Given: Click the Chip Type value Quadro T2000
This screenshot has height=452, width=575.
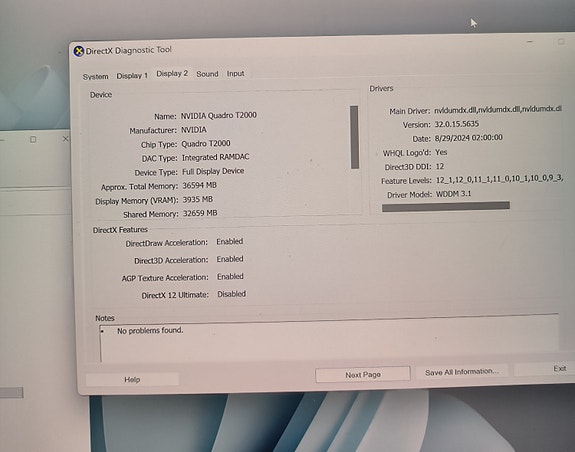Looking at the screenshot, I should (x=206, y=144).
